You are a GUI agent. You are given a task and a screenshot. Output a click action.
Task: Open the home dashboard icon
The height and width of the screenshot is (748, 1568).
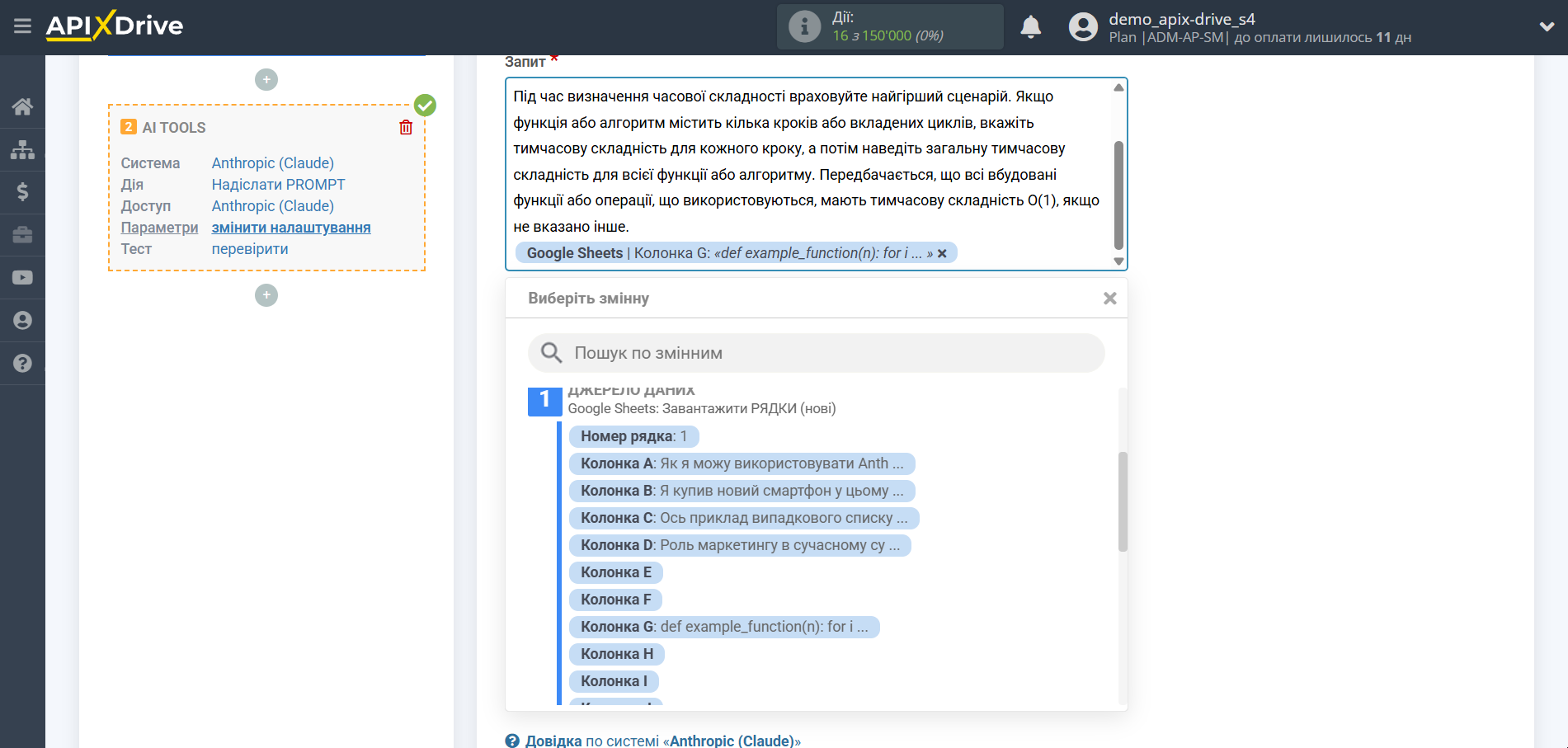[22, 106]
